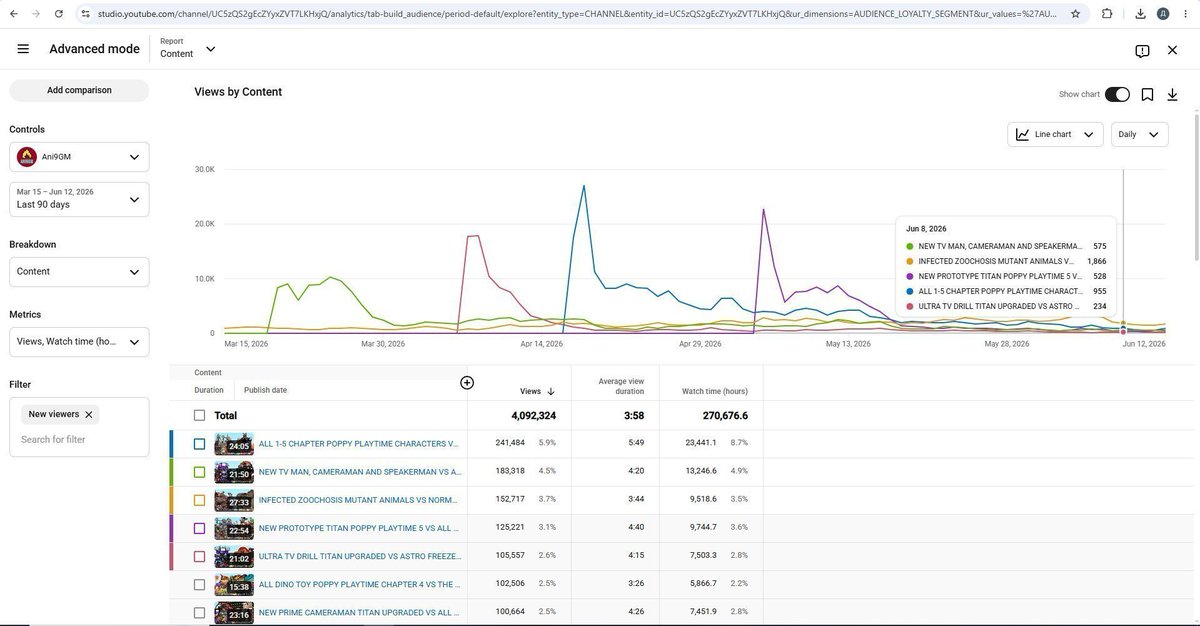Open ULTRA TV DRILL TITAN UPGRADED link
The width and height of the screenshot is (1200, 626).
pos(360,556)
